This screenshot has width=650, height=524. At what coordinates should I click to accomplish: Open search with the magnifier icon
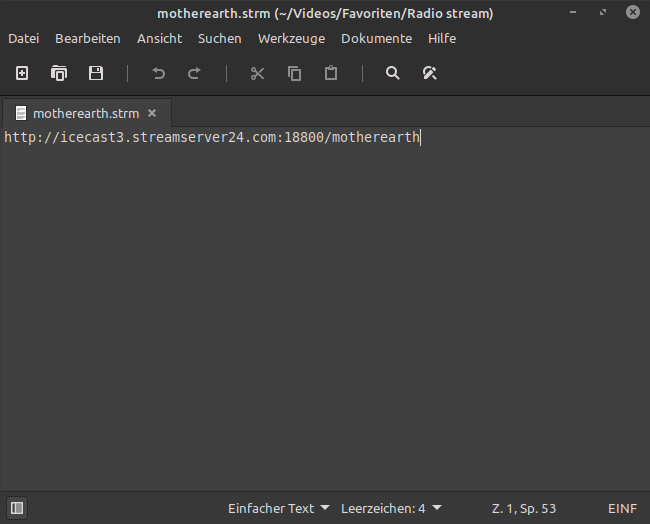point(393,73)
